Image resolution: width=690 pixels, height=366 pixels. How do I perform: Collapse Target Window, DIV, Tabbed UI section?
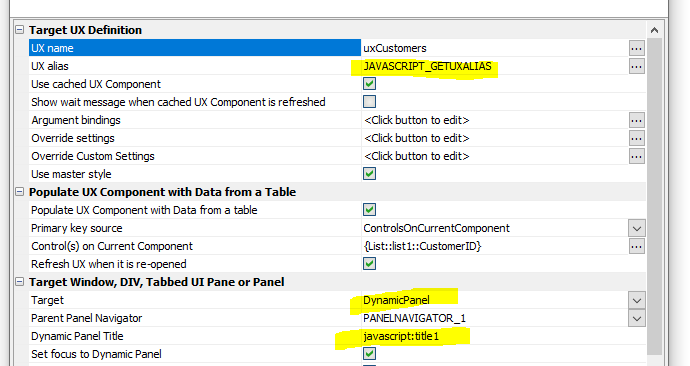coord(19,282)
